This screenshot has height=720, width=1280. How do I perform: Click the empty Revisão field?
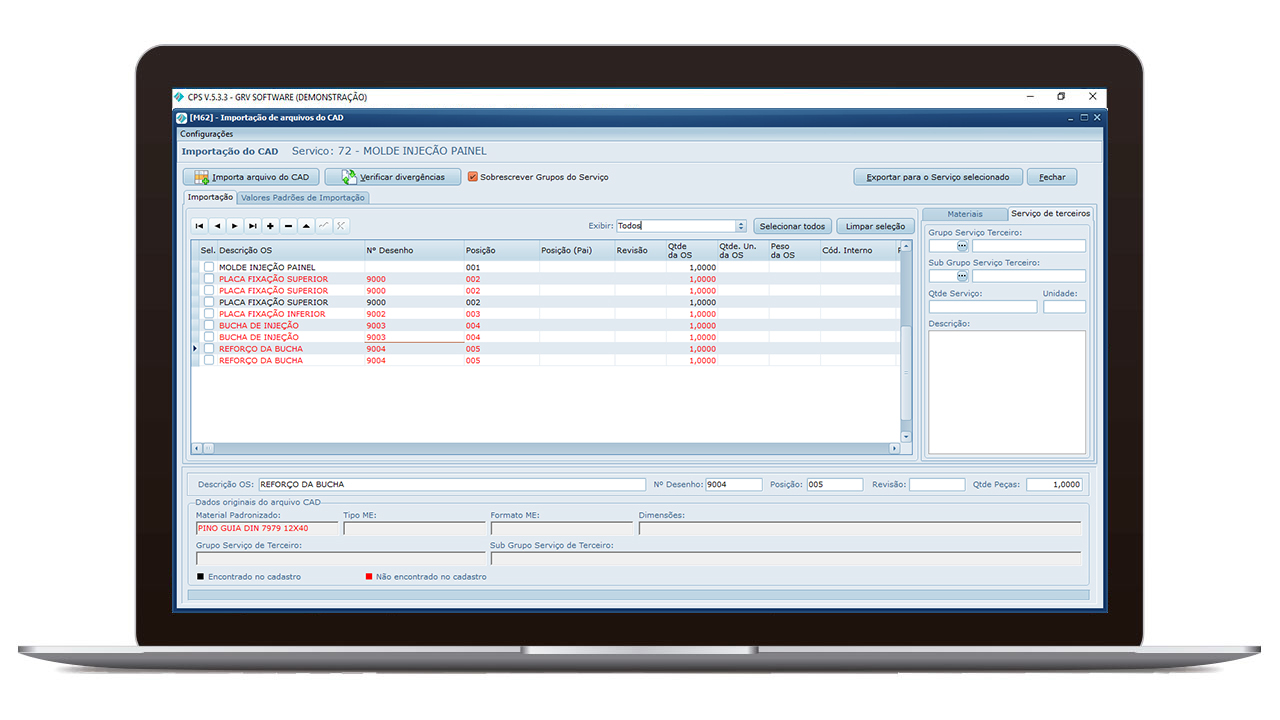(937, 484)
